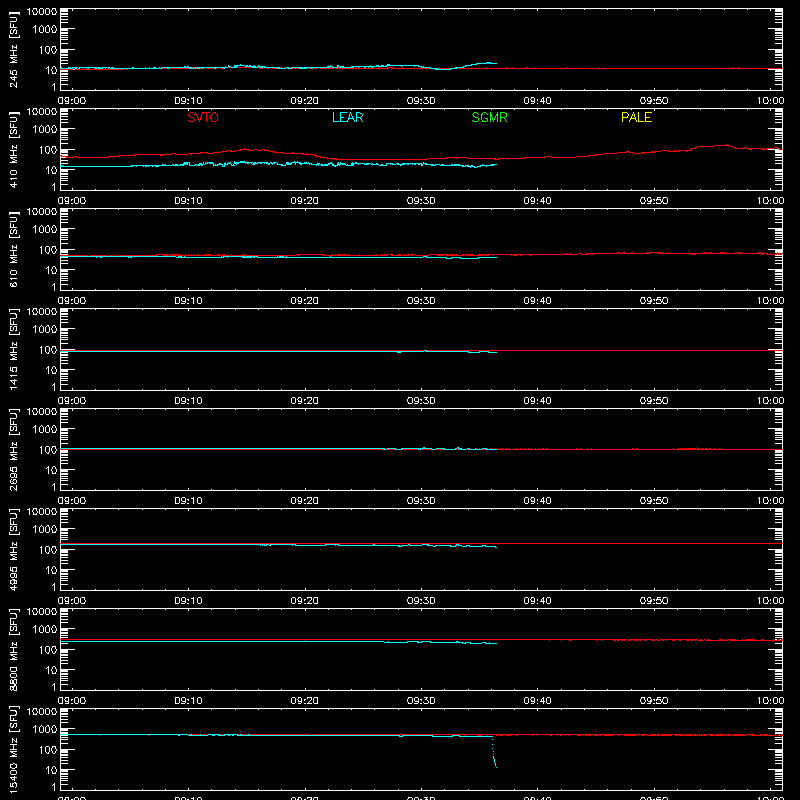Click 09:10 tick label under 245 MHz panel
Image resolution: width=800 pixels, height=800 pixels.
[188, 101]
